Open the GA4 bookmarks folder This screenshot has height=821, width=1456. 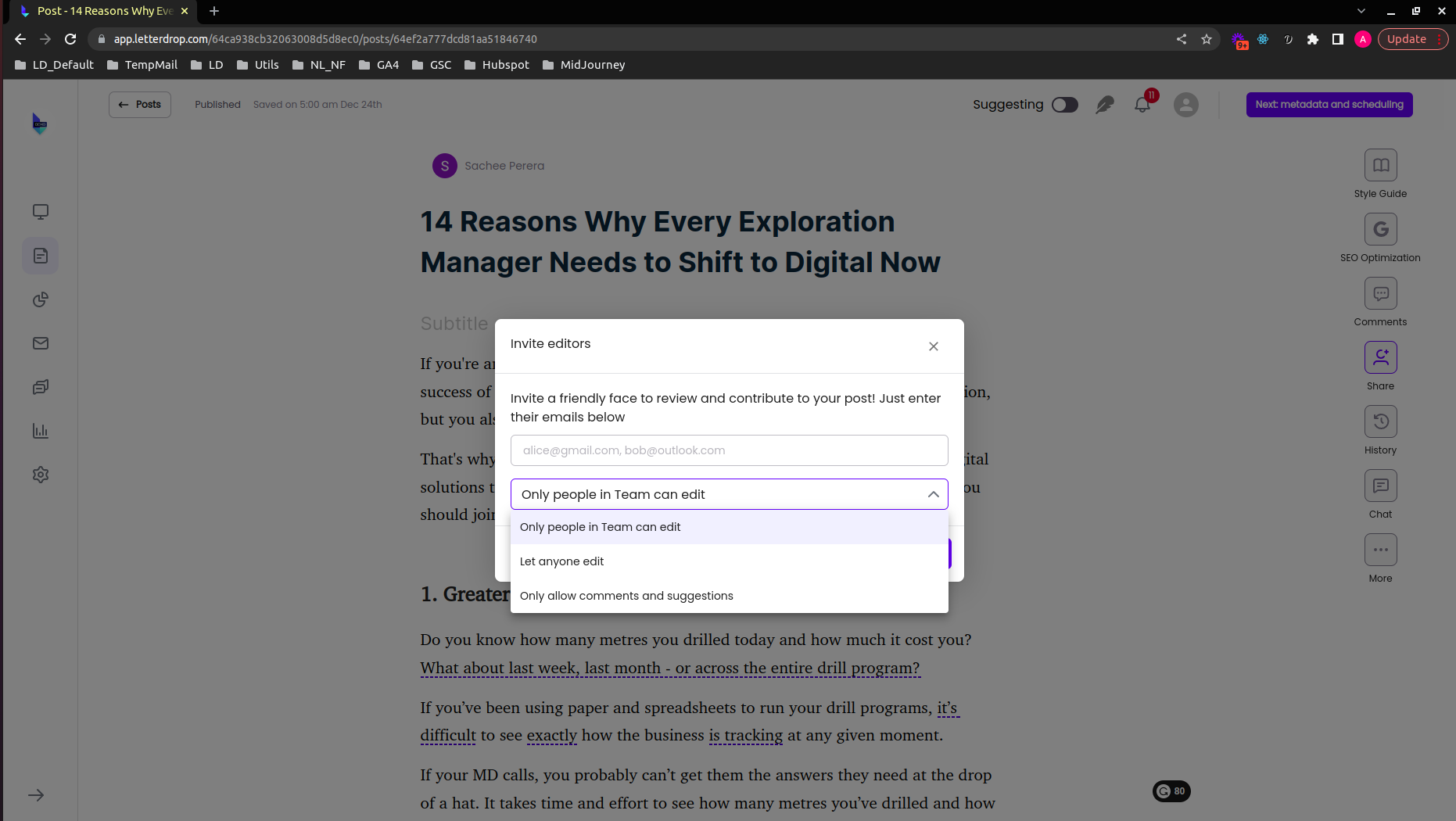pos(379,65)
